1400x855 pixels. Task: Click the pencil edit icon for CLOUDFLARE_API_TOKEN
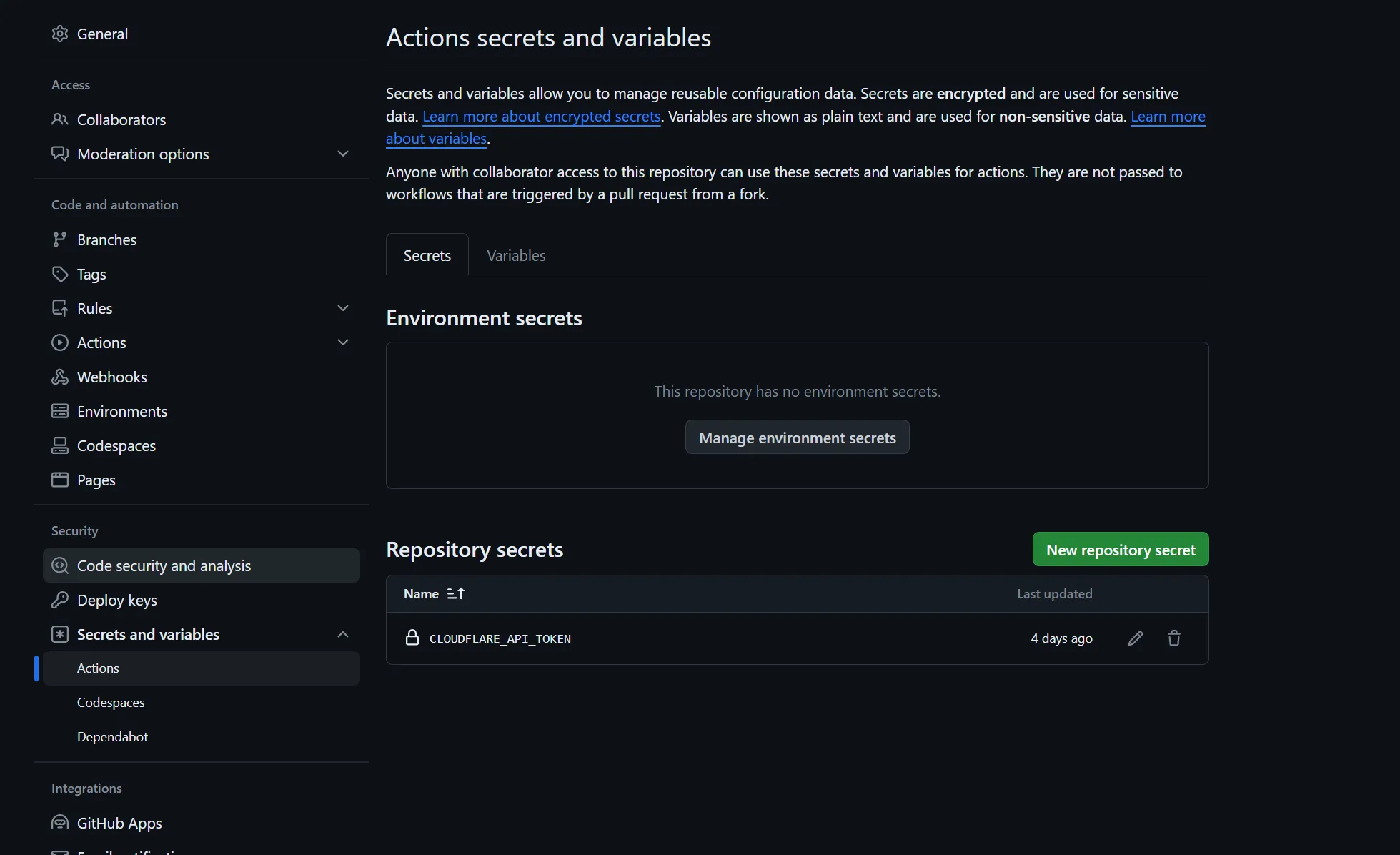point(1135,638)
